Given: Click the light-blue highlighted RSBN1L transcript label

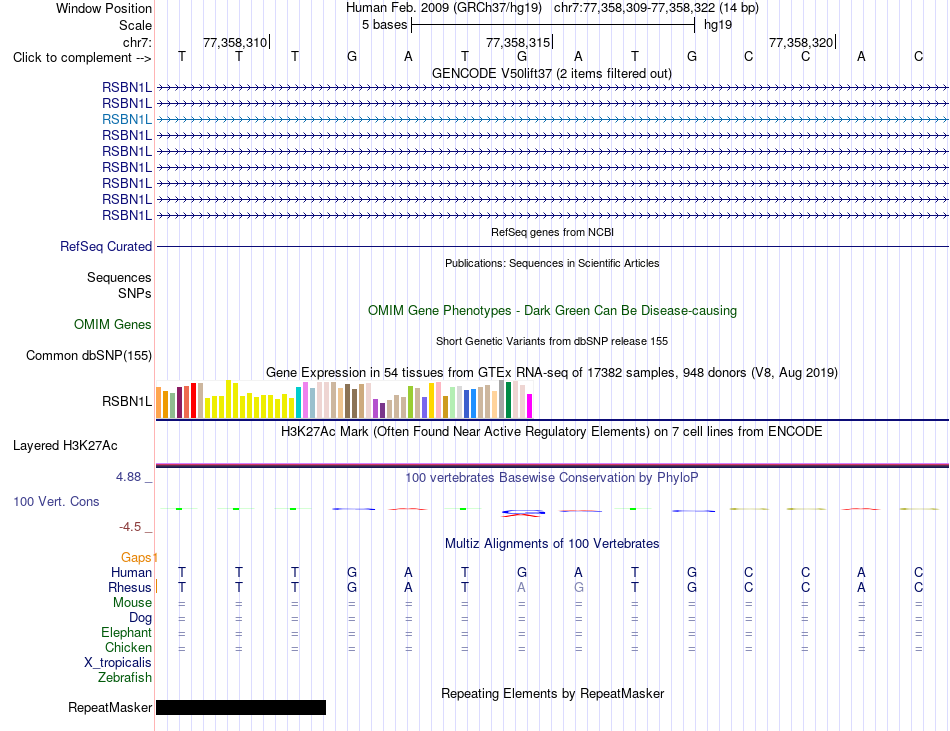Looking at the screenshot, I should [x=127, y=119].
